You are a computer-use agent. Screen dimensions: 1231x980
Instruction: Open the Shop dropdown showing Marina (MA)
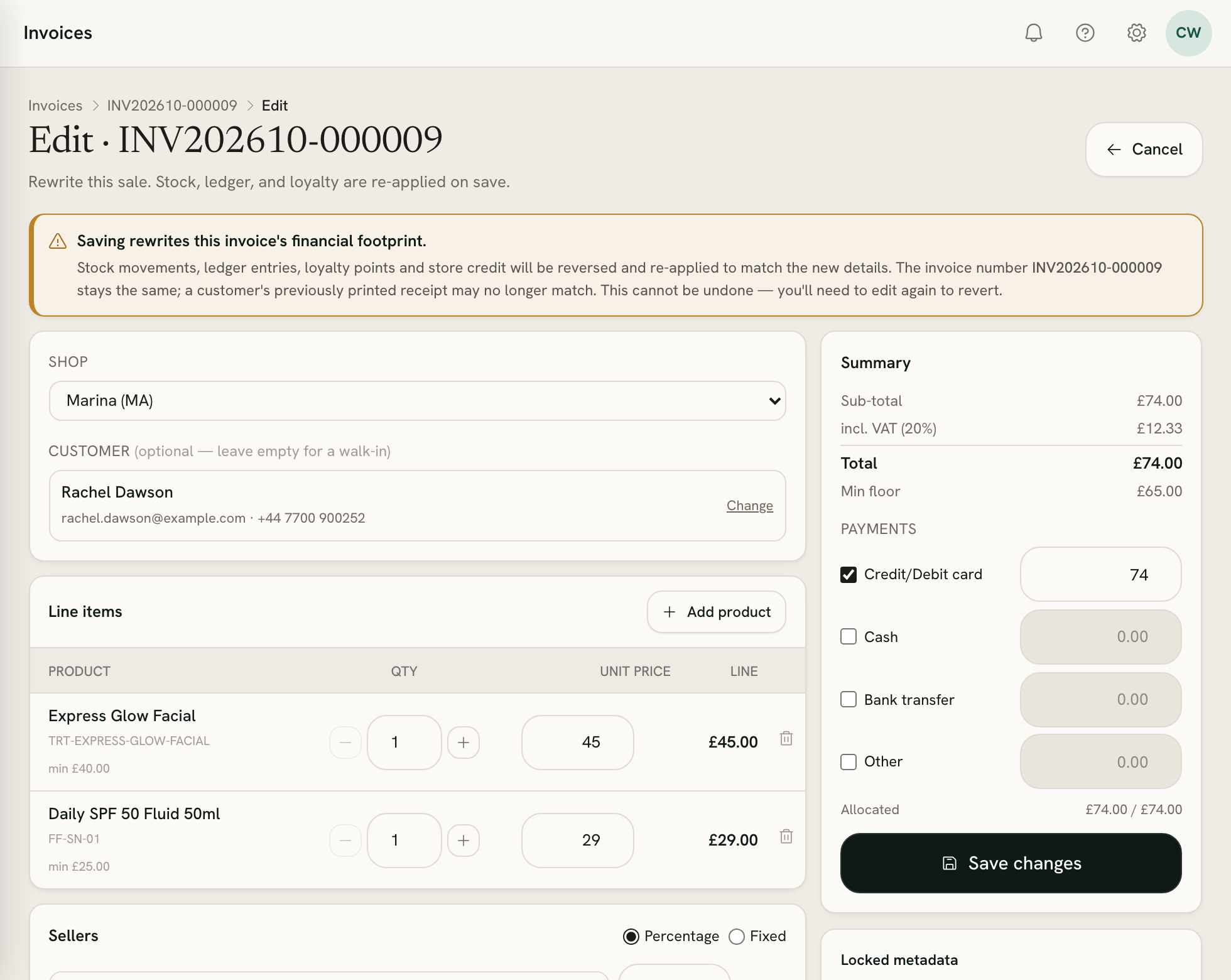pyautogui.click(x=418, y=401)
